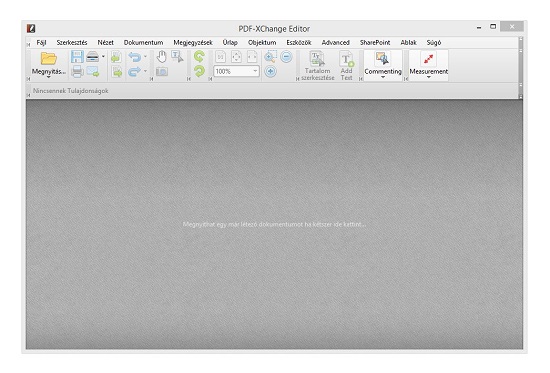Open the Undo history dropdown arrow
550x373 pixels.
(x=145, y=56)
